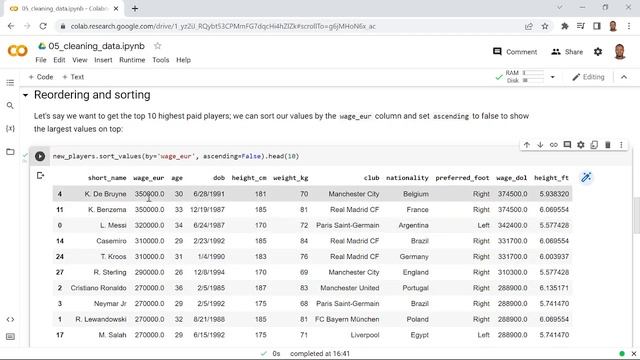
Task: Open the File menu
Action: pos(41,60)
